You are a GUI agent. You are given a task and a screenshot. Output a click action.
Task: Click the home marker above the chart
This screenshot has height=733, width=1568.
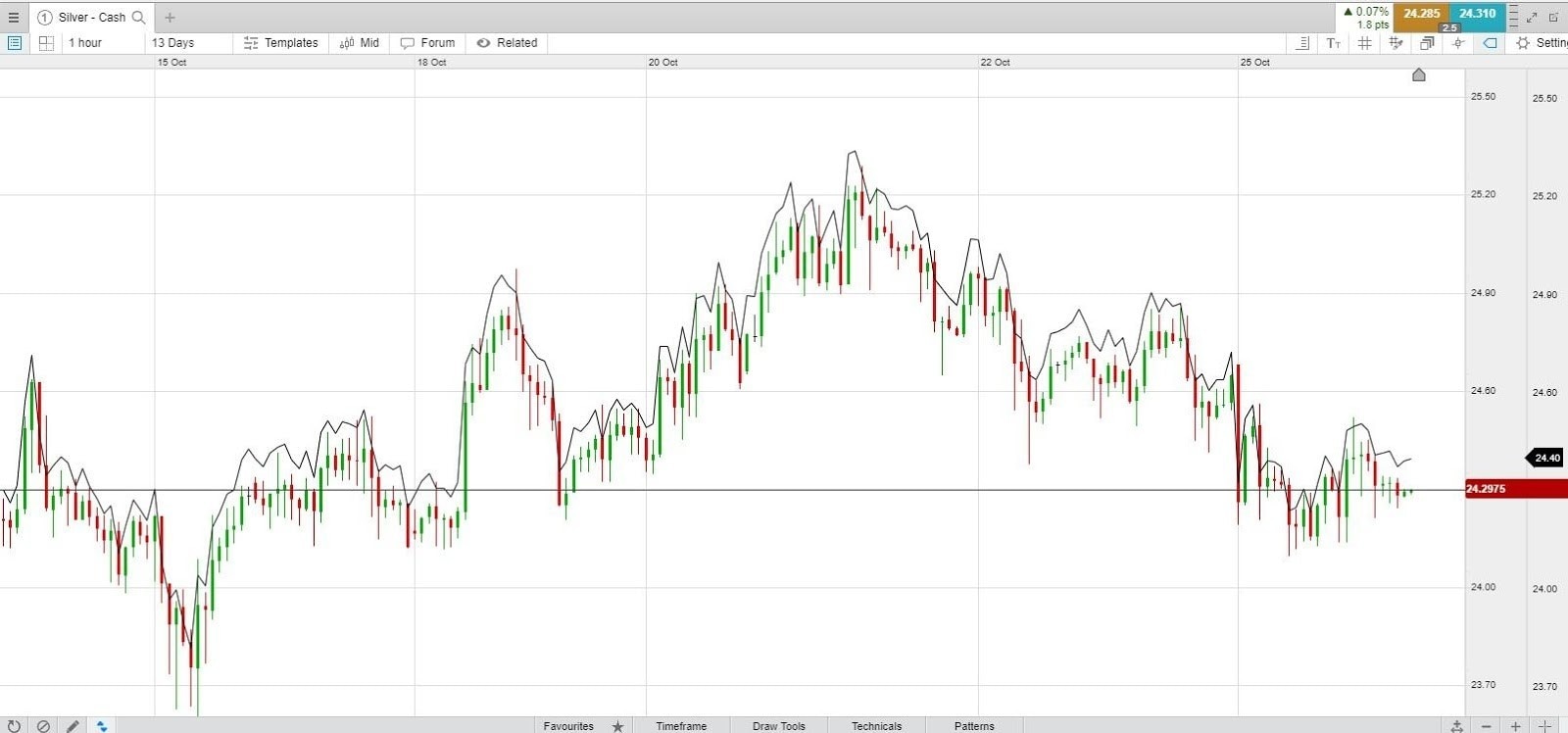[1418, 74]
